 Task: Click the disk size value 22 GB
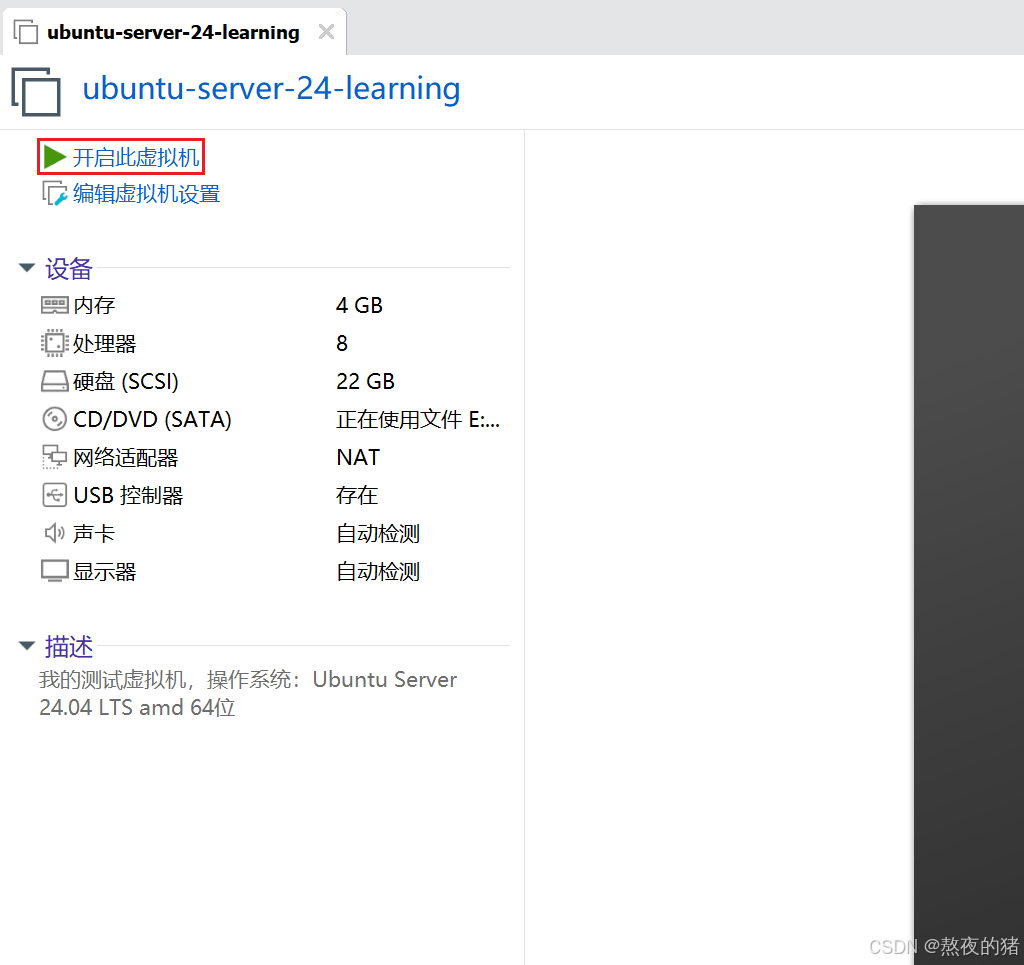[x=366, y=381]
